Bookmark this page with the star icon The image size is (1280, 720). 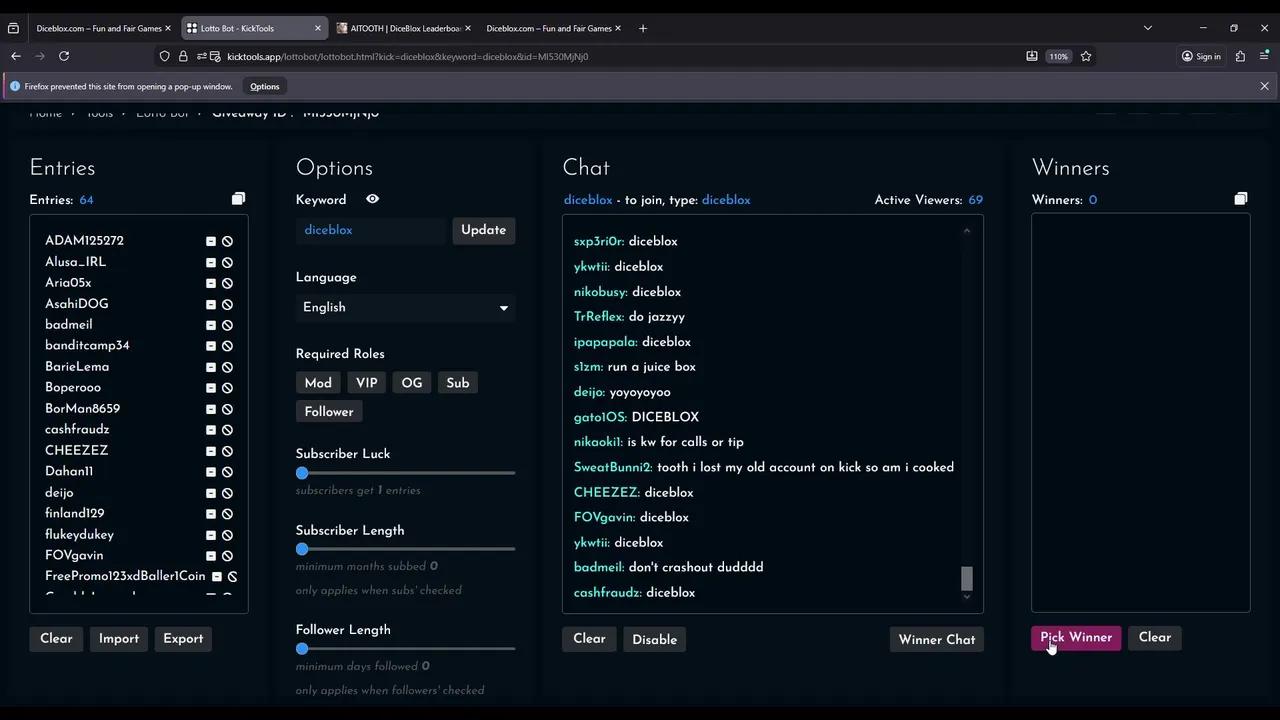pyautogui.click(x=1086, y=56)
